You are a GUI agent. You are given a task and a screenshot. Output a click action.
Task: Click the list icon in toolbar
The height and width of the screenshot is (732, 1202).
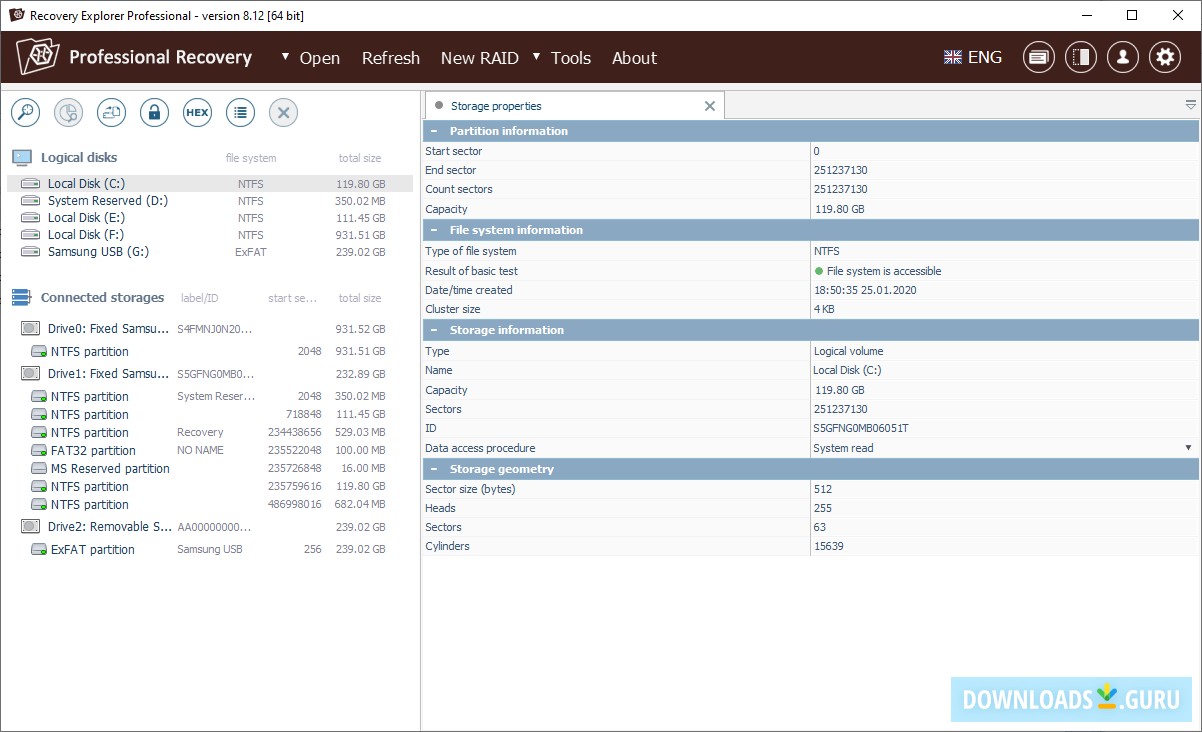click(x=240, y=113)
